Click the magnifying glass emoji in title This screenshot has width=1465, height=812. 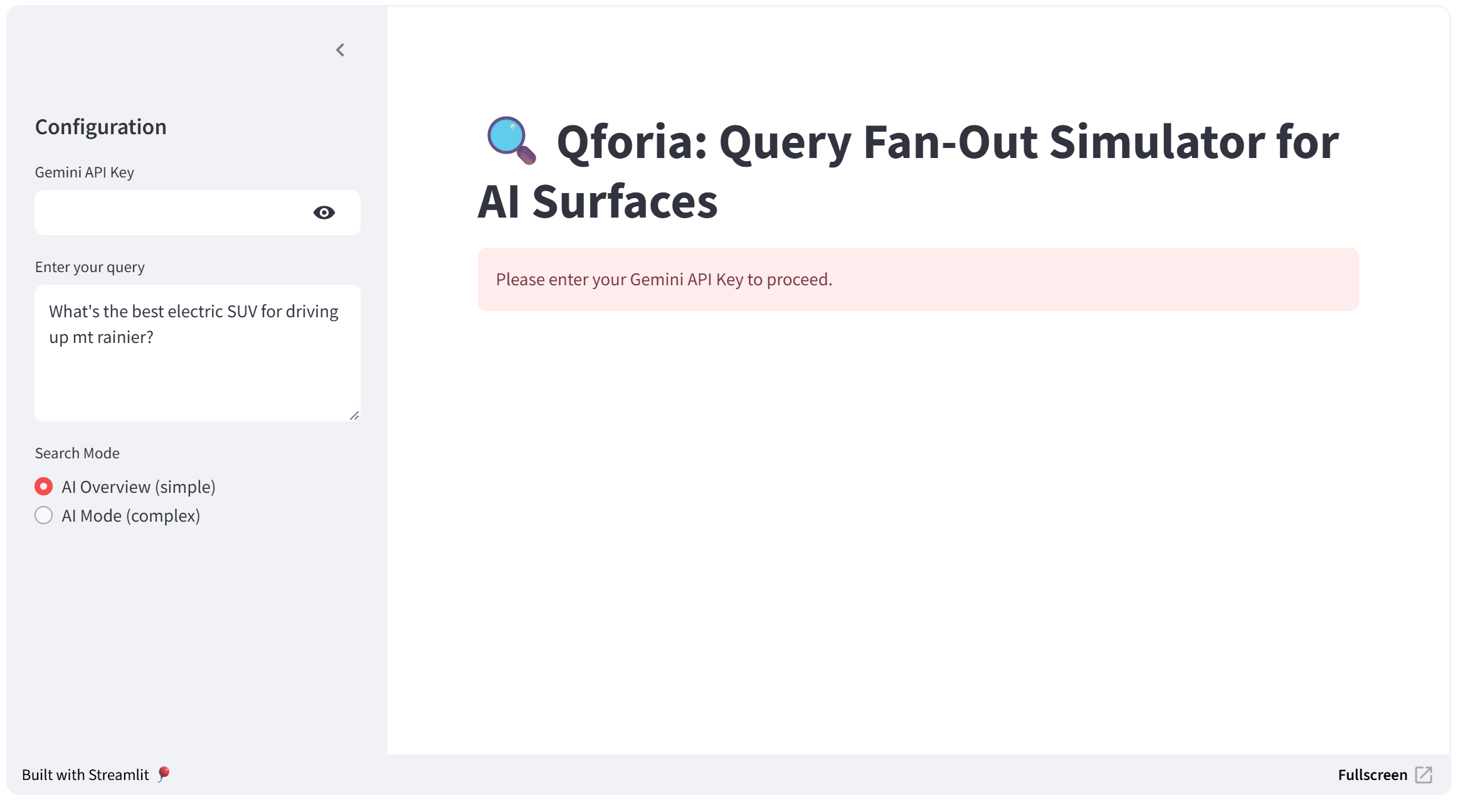pos(512,140)
